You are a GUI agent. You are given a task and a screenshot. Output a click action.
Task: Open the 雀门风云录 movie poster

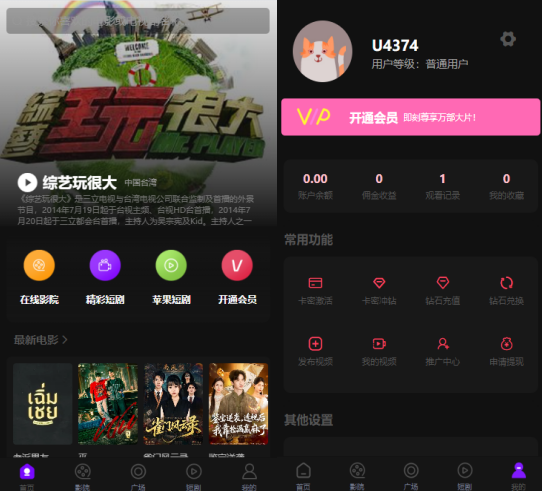pos(173,404)
